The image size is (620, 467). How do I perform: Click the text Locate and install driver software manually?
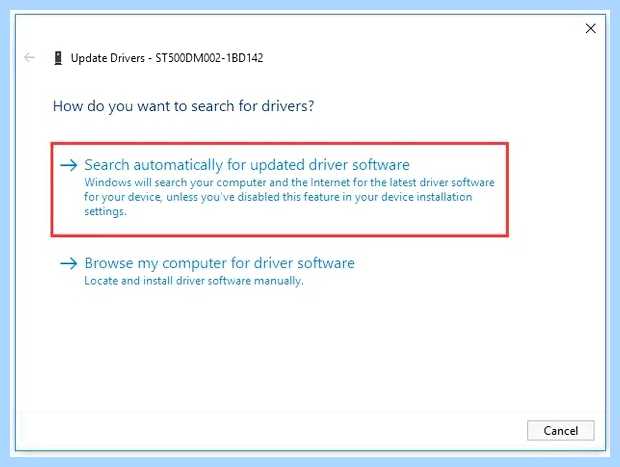pyautogui.click(x=194, y=281)
